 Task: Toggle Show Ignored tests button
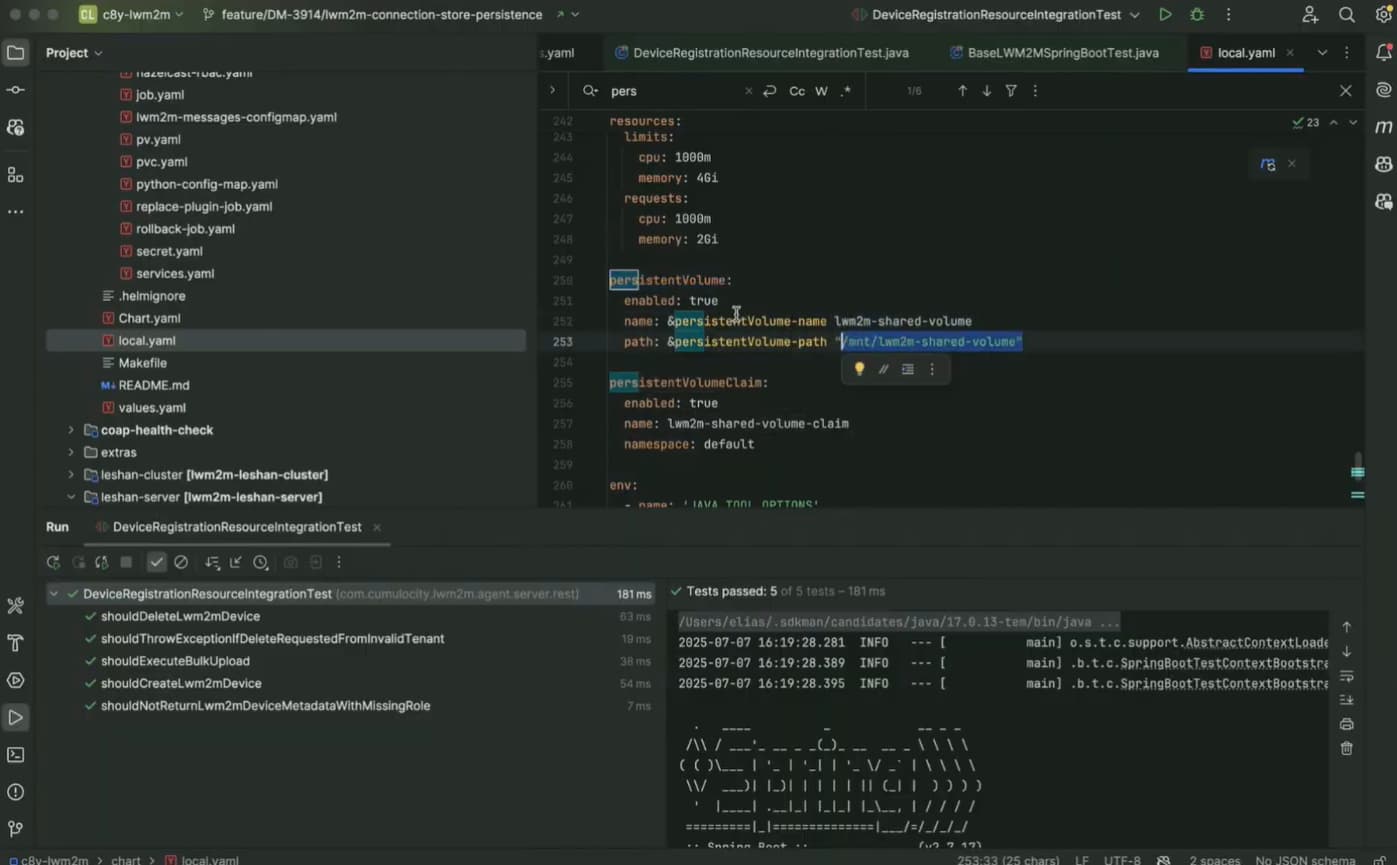pyautogui.click(x=181, y=563)
